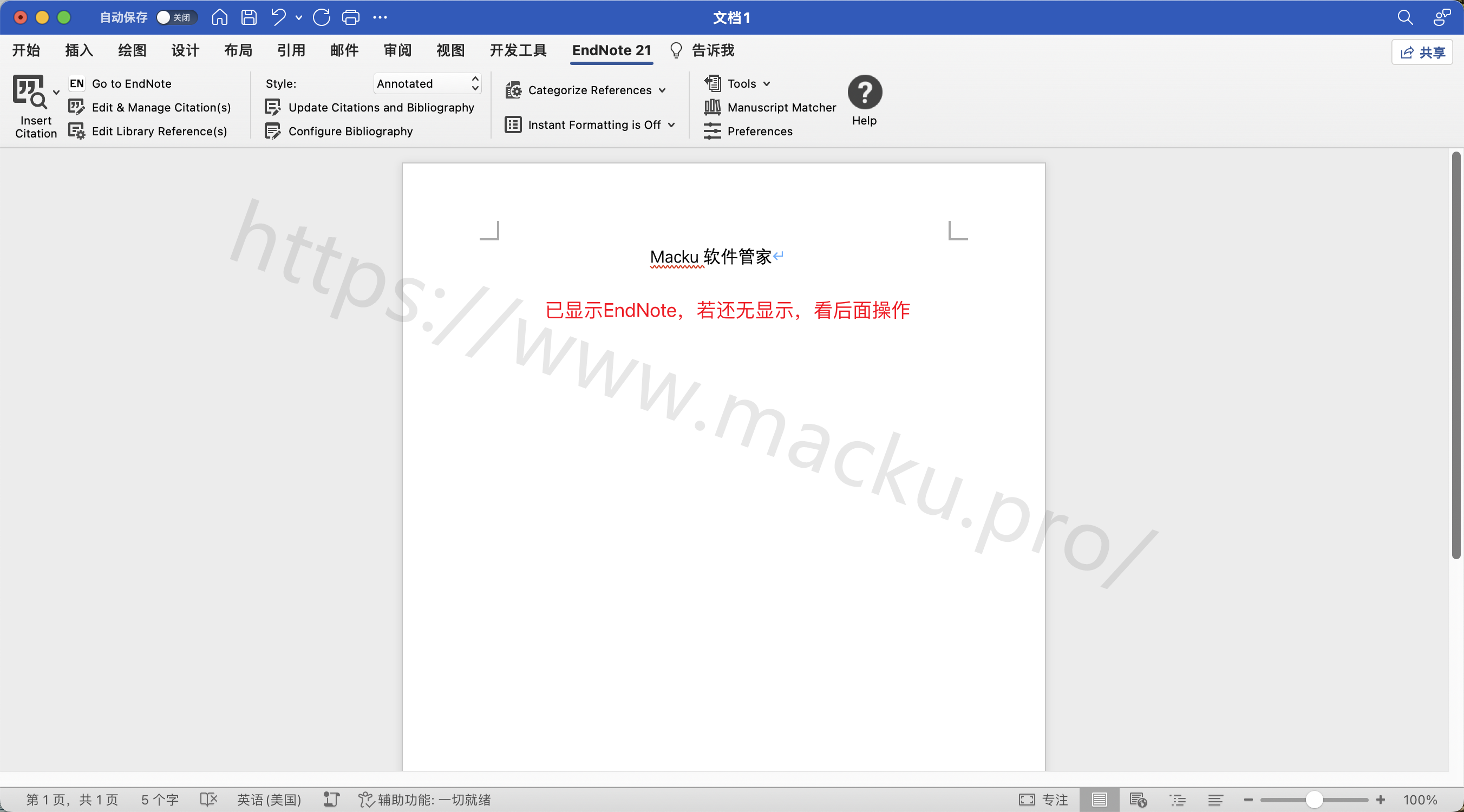Open Edit & Manage Citation(s)

point(149,107)
